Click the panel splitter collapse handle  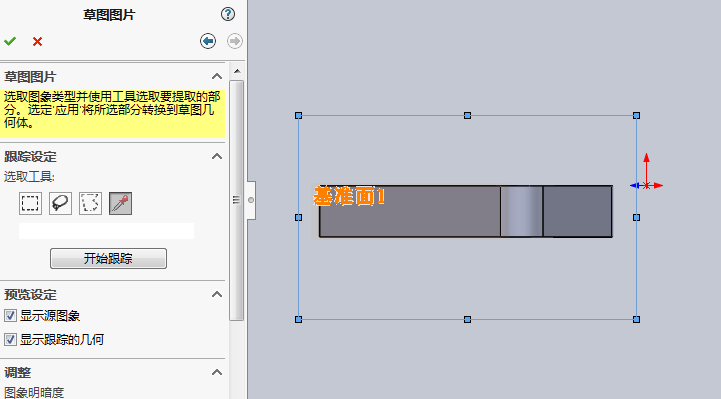(x=251, y=200)
